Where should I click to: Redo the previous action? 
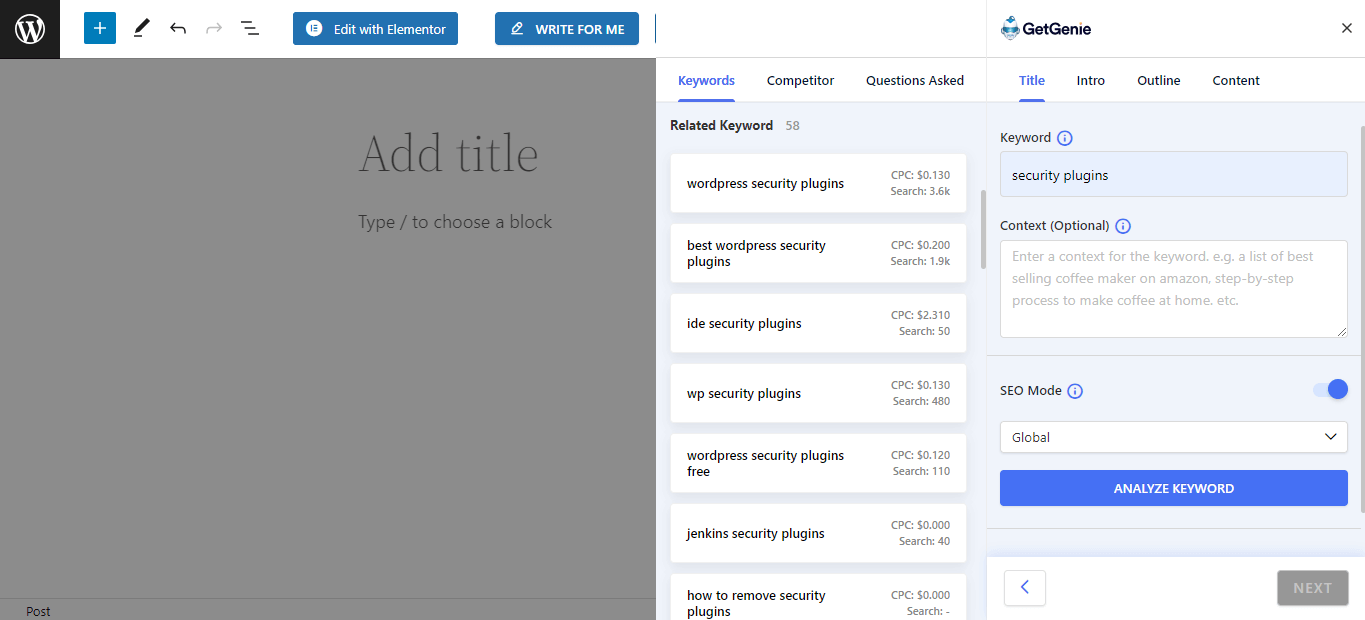(214, 28)
